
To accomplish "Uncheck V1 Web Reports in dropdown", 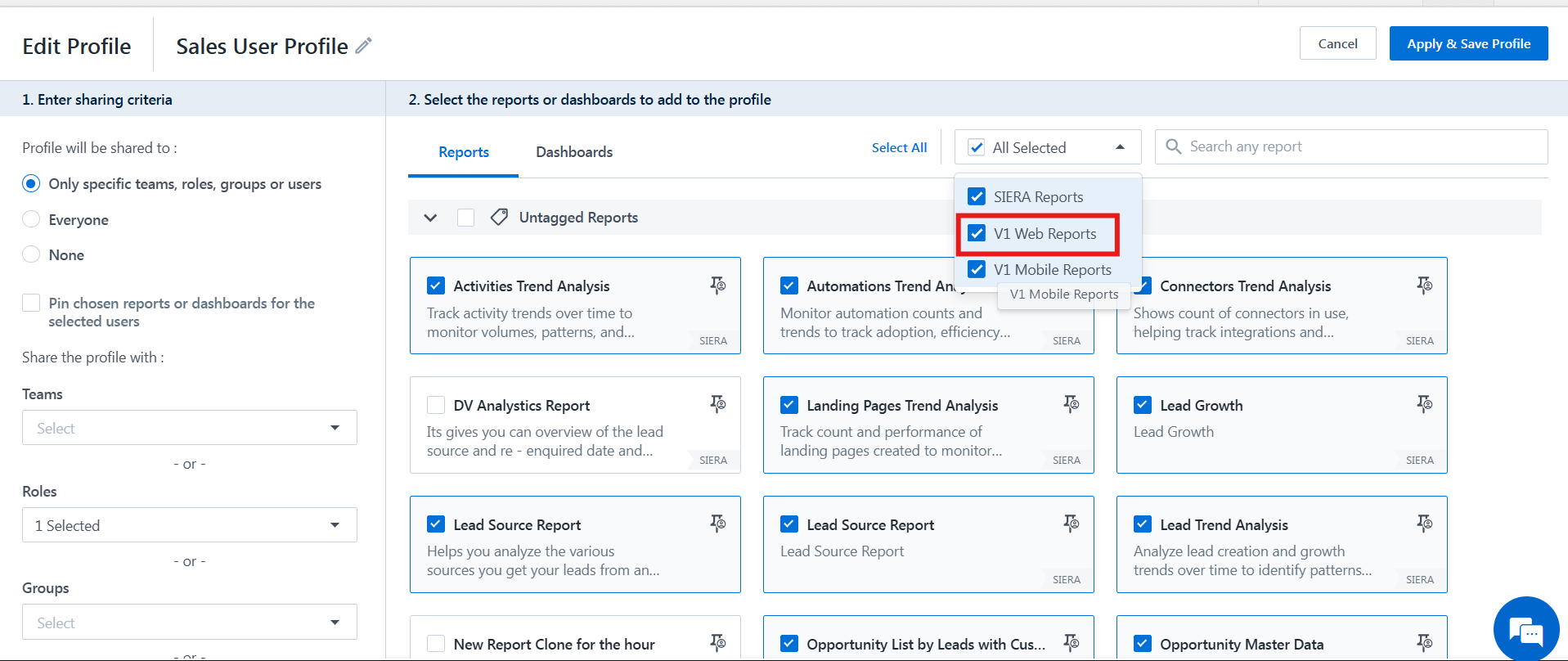I will pyautogui.click(x=977, y=234).
